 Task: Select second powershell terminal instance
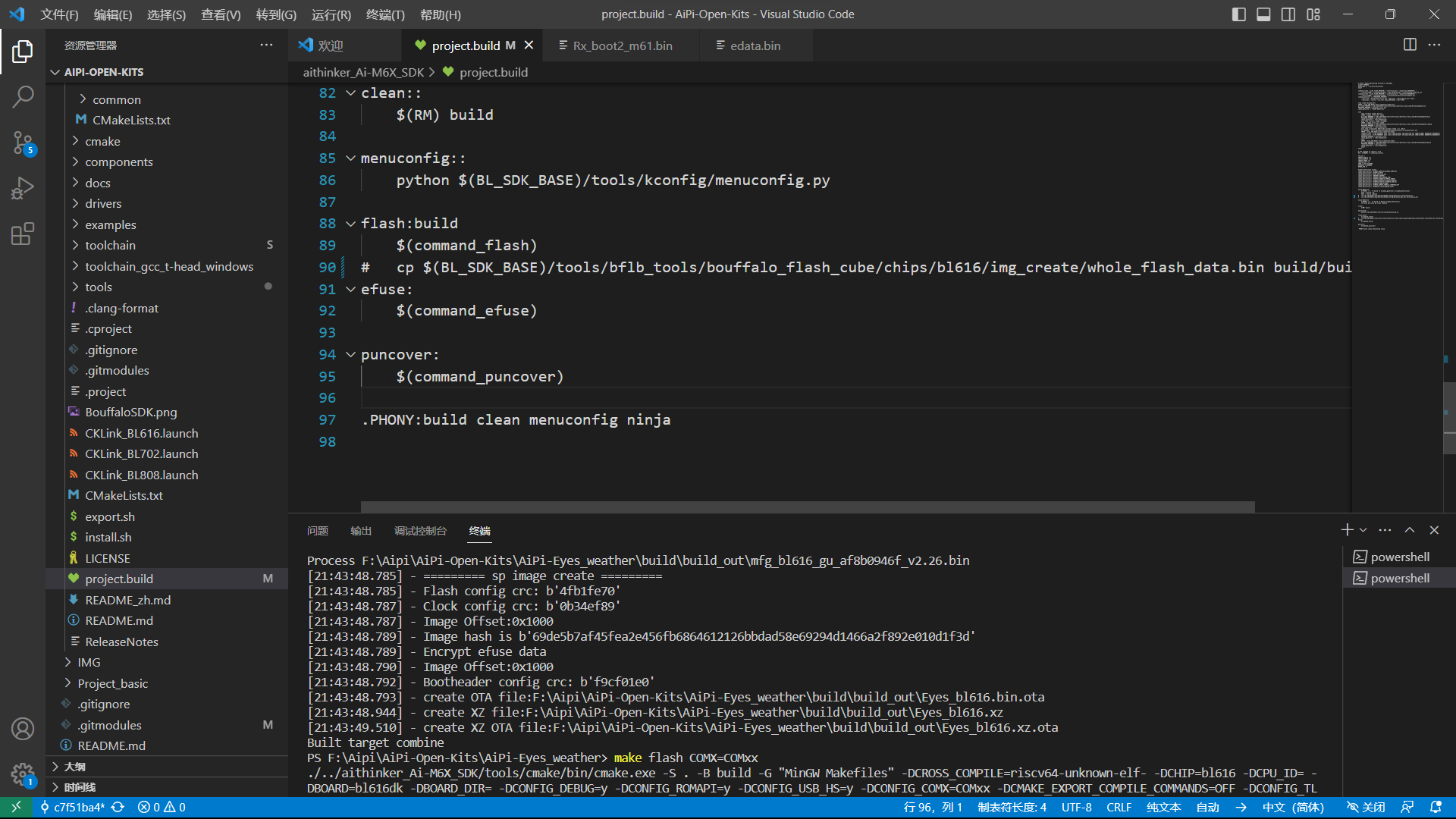(1399, 579)
